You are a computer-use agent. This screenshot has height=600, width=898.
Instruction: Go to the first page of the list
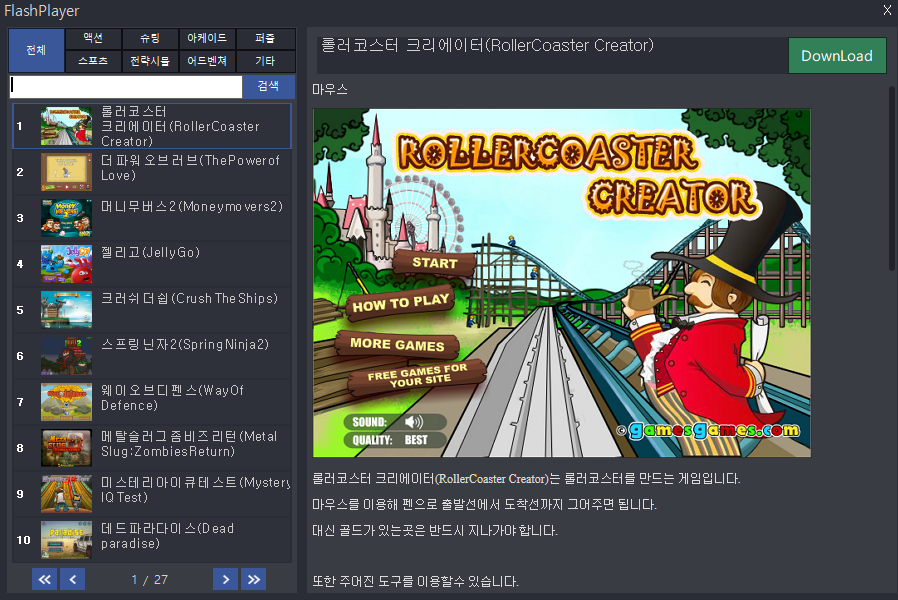tap(44, 579)
